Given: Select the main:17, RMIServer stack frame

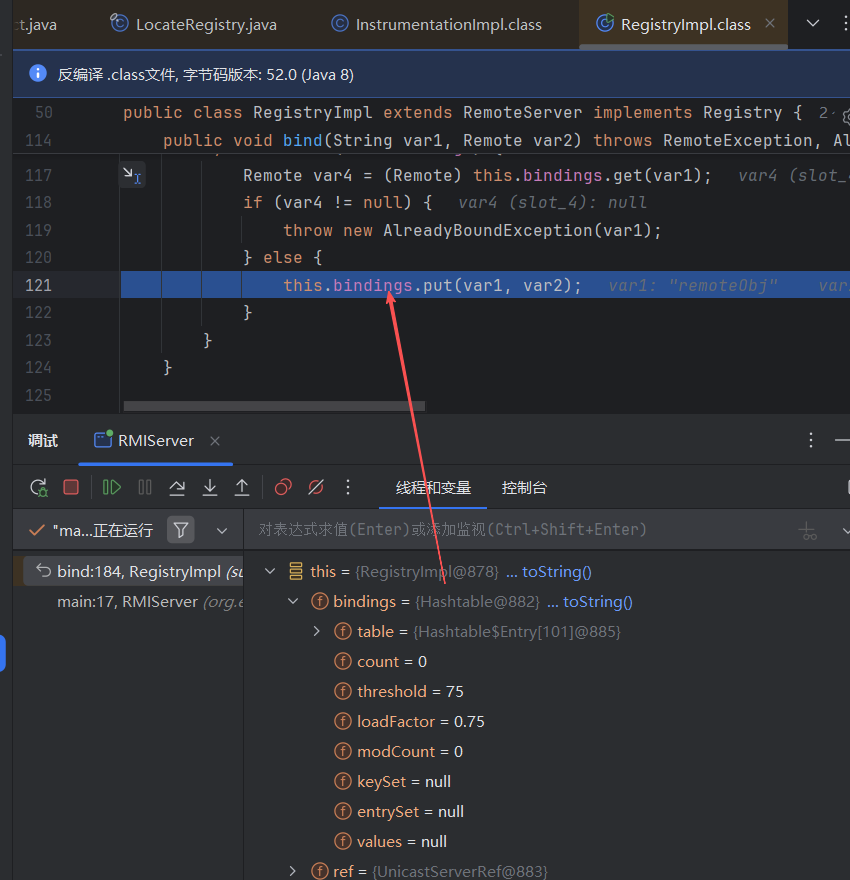Looking at the screenshot, I should tap(127, 602).
